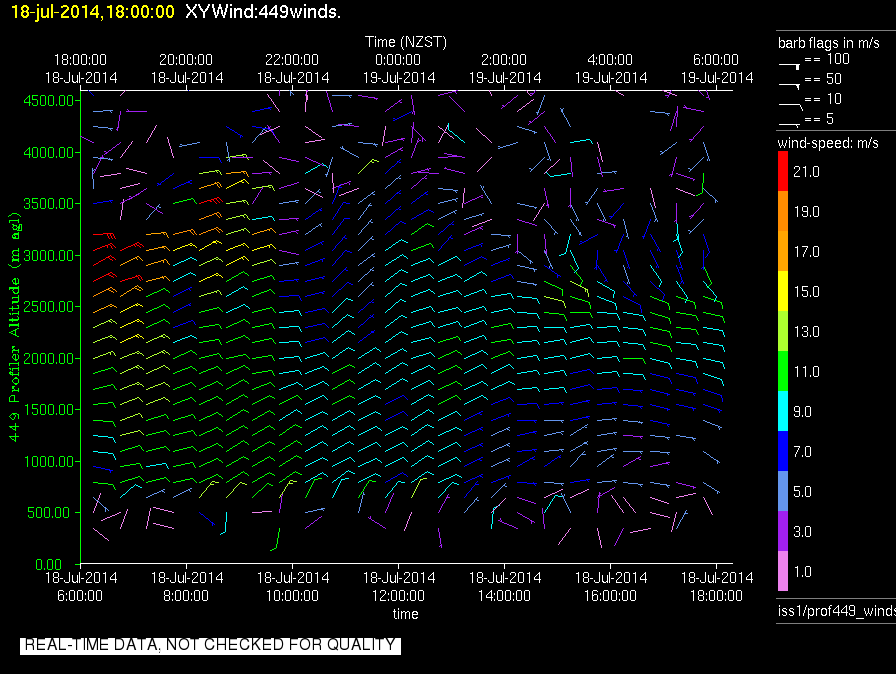Click the top axis '20:00:00' tick label
The width and height of the screenshot is (896, 674).
186,60
